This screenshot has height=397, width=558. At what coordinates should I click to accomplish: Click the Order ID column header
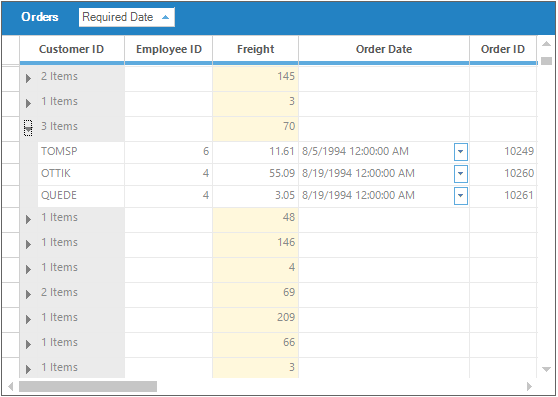click(x=503, y=49)
